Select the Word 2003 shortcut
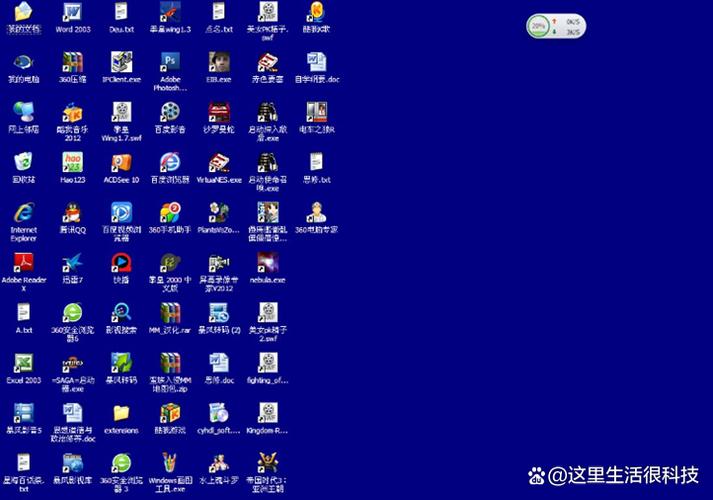 click(73, 12)
